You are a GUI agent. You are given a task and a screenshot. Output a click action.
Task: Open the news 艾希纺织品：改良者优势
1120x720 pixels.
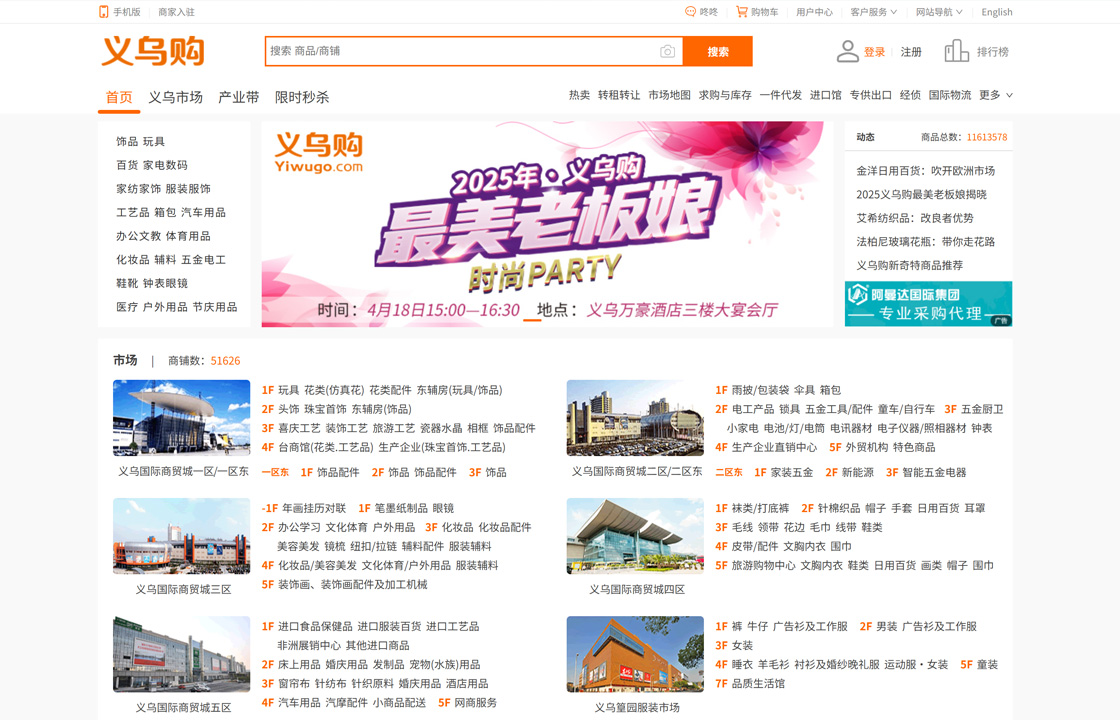click(x=915, y=218)
